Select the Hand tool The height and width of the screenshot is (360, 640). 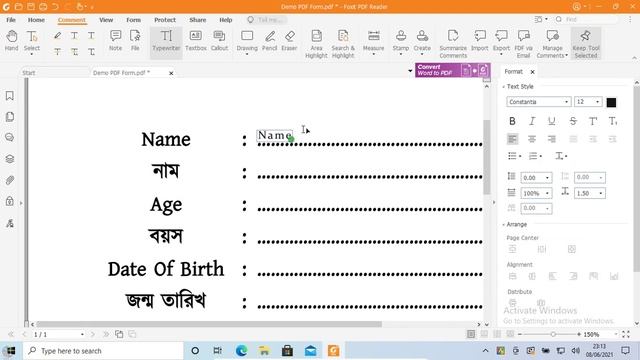tap(11, 40)
